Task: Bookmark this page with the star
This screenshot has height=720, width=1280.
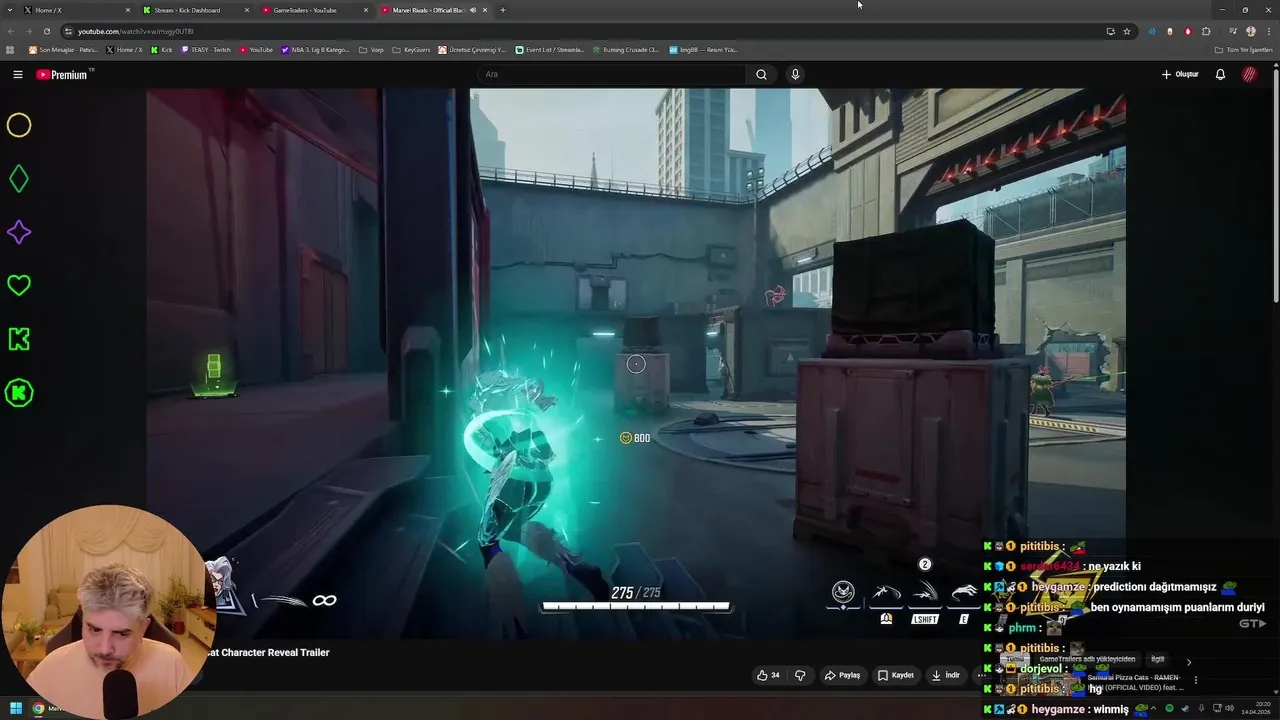Action: 1127,31
